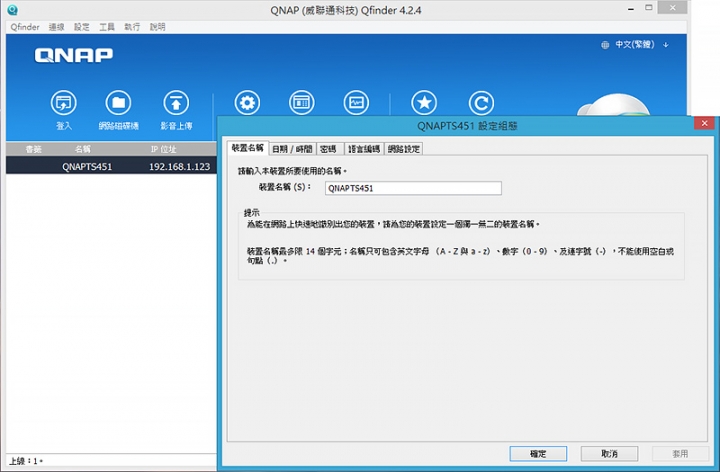This screenshot has width=720, height=472.
Task: Click the 裝置名稱 input field
Action: point(413,188)
